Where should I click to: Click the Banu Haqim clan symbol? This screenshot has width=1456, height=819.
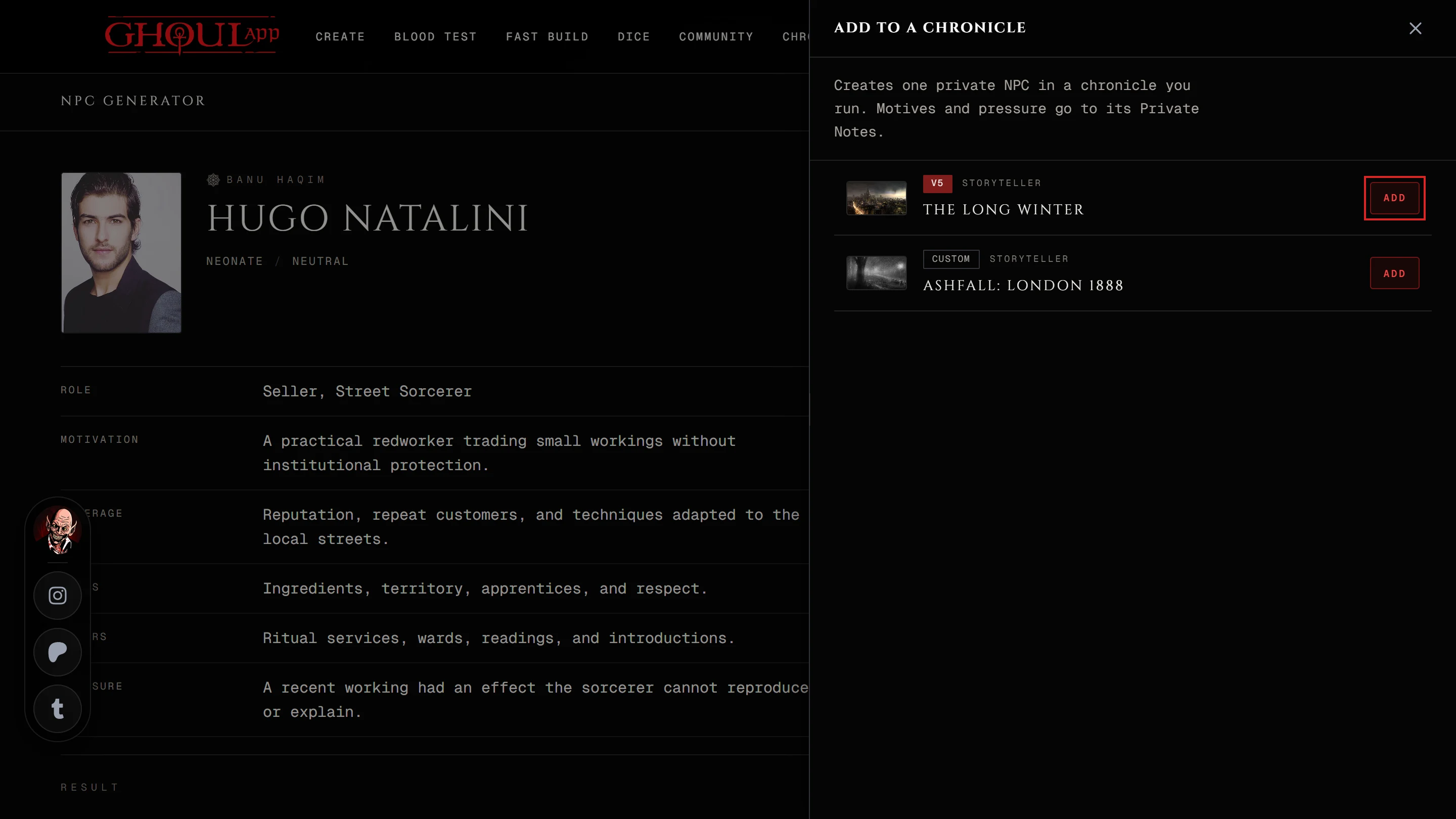213,180
